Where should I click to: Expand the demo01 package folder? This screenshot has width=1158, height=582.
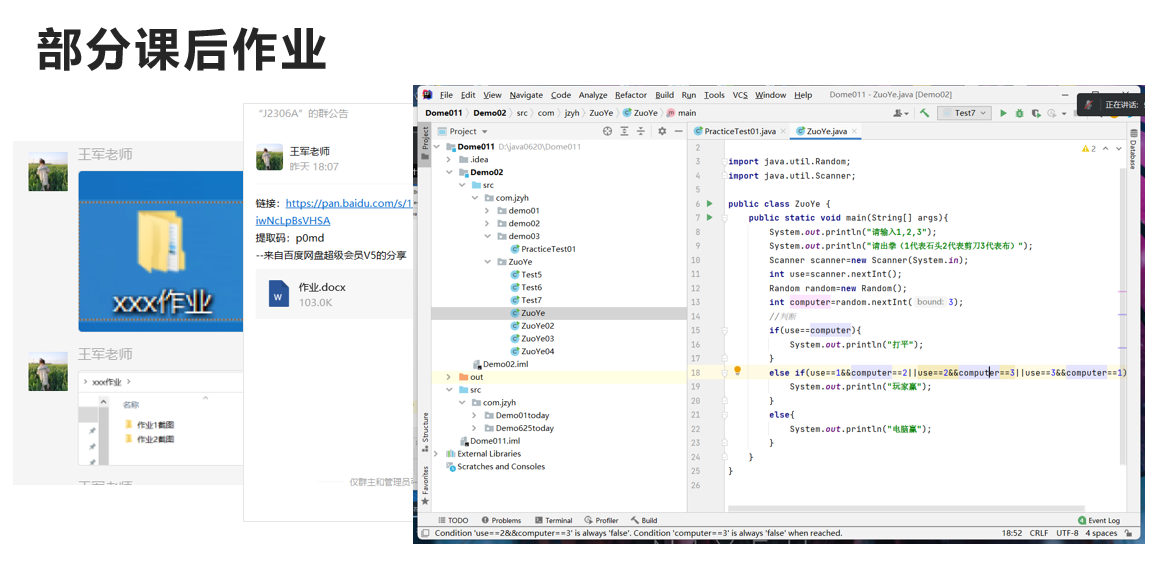click(x=487, y=211)
